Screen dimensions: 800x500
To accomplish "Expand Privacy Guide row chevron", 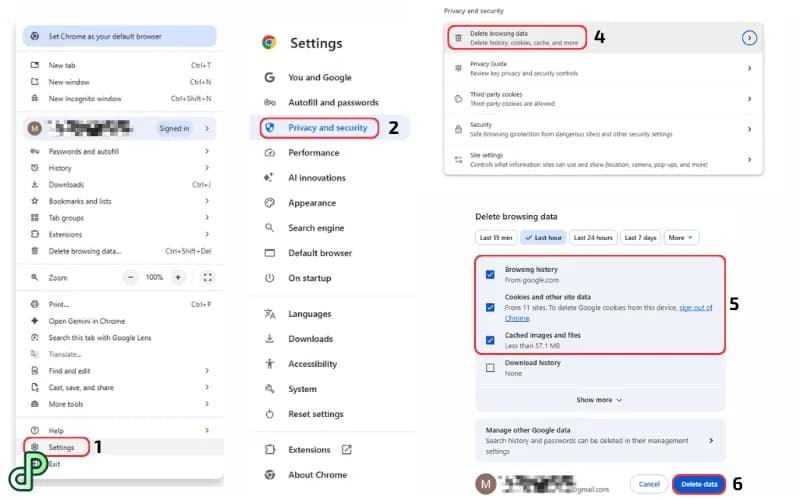I will click(749, 68).
